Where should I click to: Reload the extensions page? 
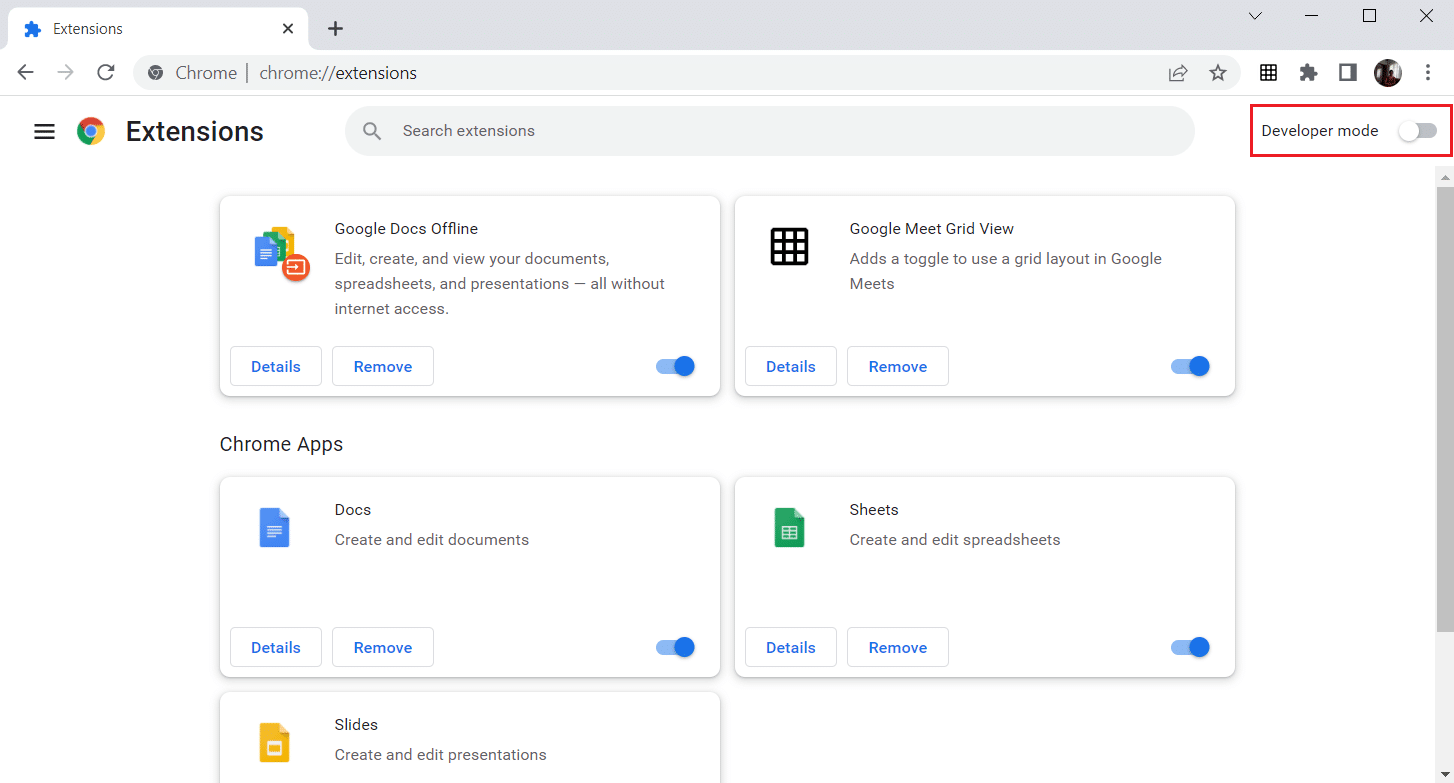(105, 72)
